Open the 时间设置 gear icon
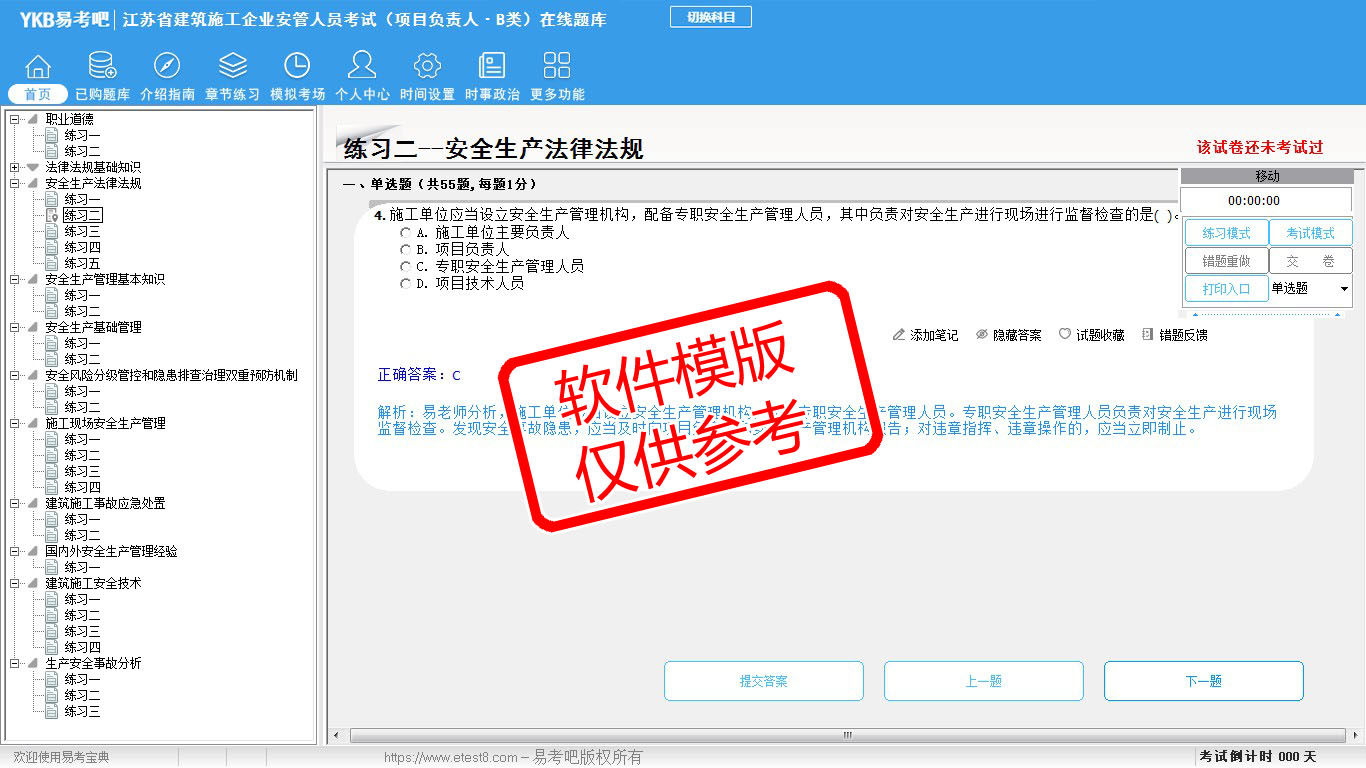The height and width of the screenshot is (768, 1366). [427, 66]
